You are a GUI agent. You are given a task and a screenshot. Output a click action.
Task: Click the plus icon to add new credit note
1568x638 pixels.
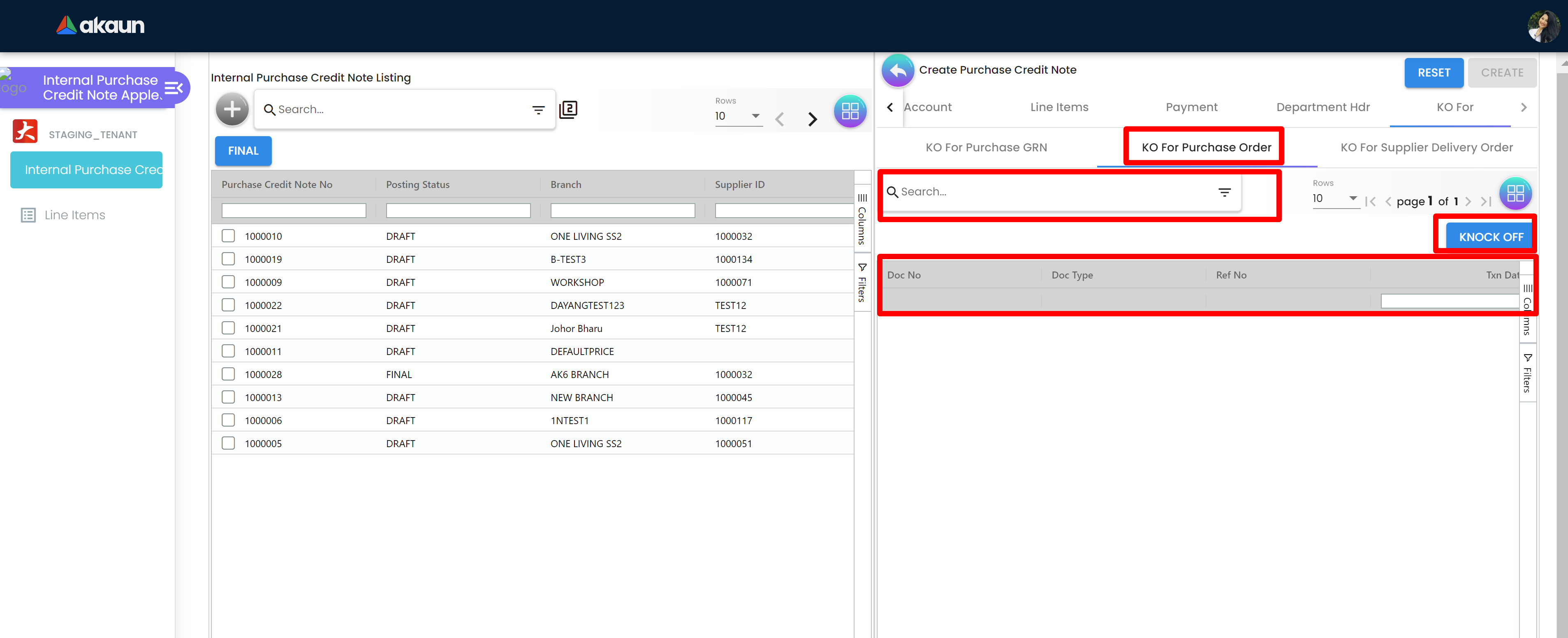pos(232,109)
